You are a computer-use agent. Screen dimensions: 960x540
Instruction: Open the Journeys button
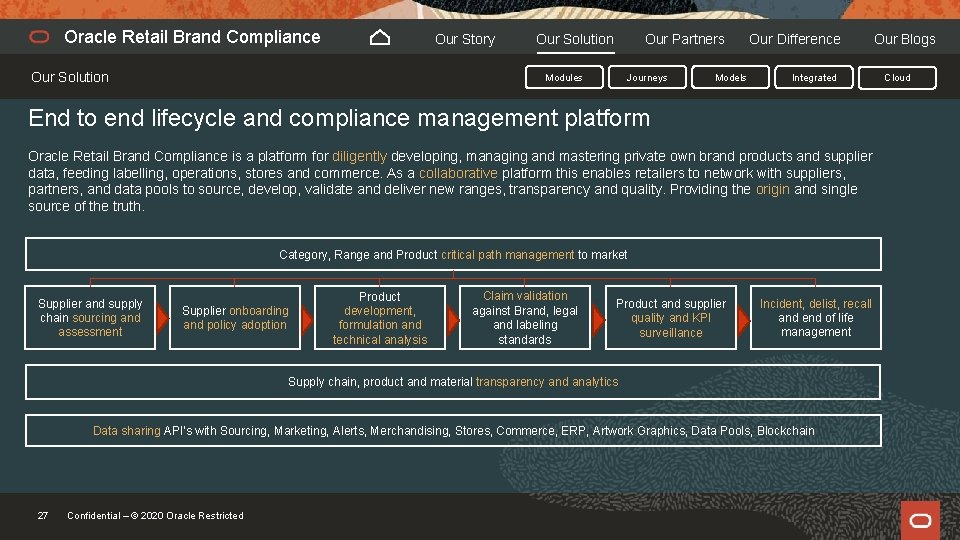tap(647, 78)
